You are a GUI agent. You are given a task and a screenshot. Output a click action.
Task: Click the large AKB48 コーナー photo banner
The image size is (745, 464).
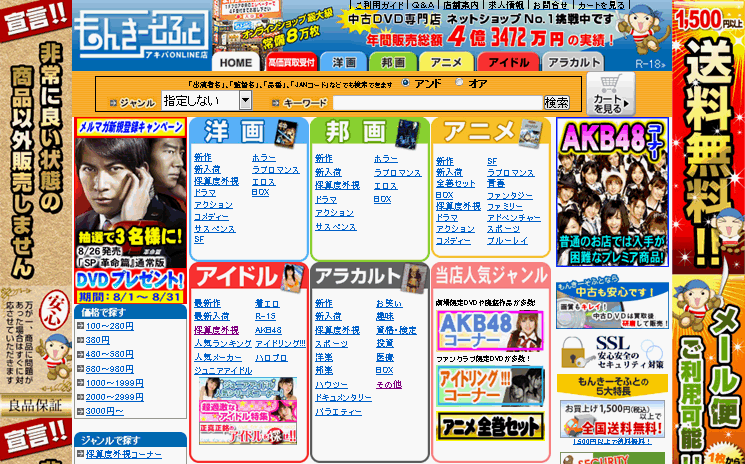pos(612,192)
